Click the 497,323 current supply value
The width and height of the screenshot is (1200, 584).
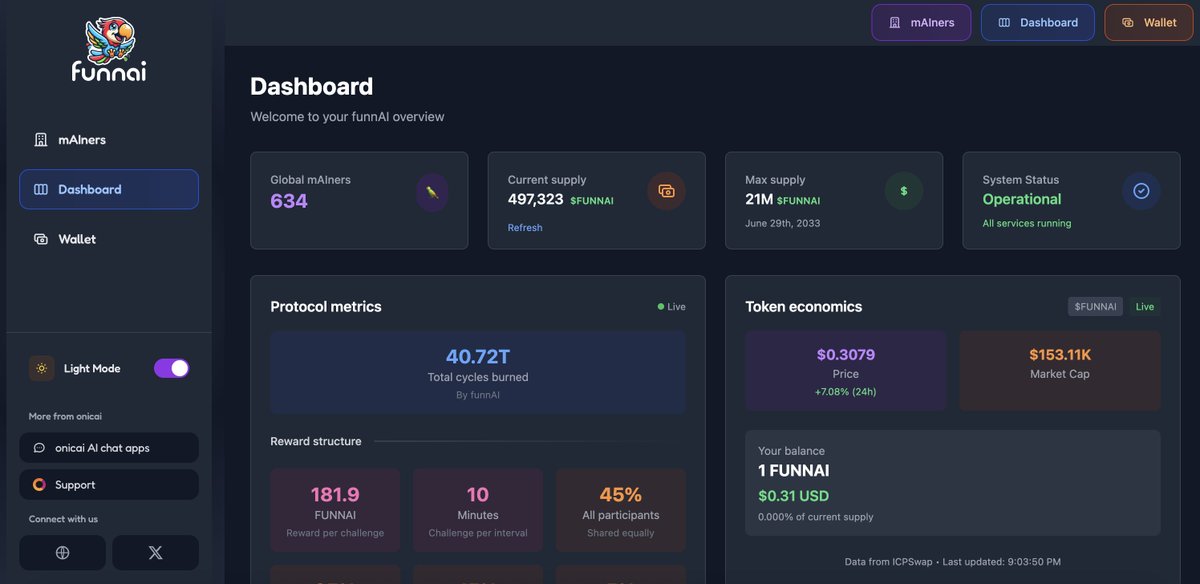536,200
